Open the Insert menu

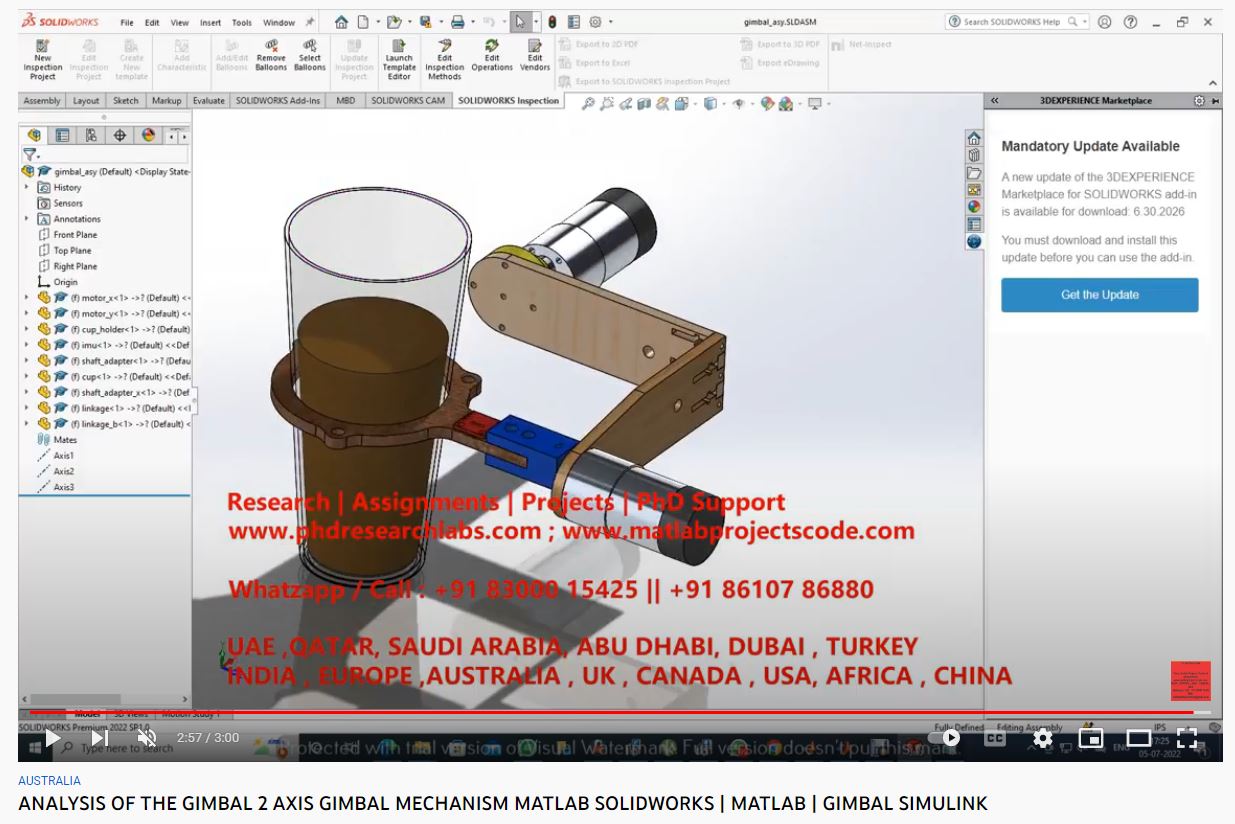tap(210, 22)
